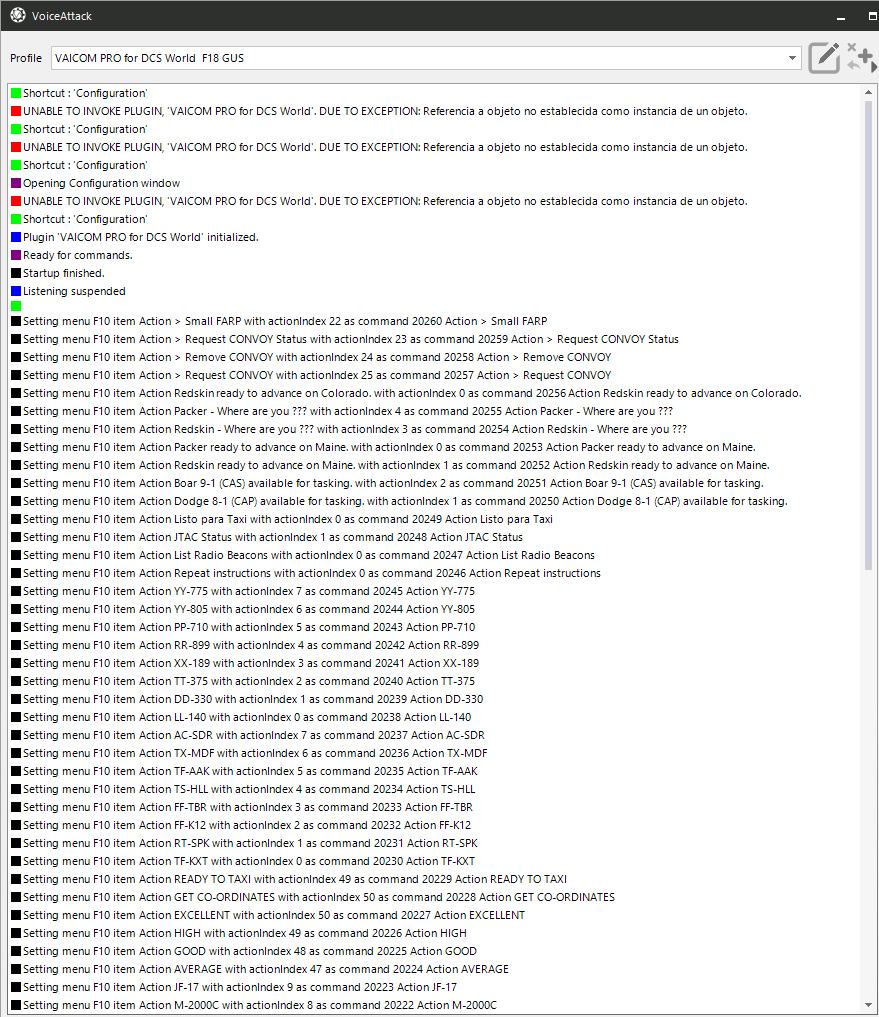Select the 'XX-189' command 20241 line

245,664
